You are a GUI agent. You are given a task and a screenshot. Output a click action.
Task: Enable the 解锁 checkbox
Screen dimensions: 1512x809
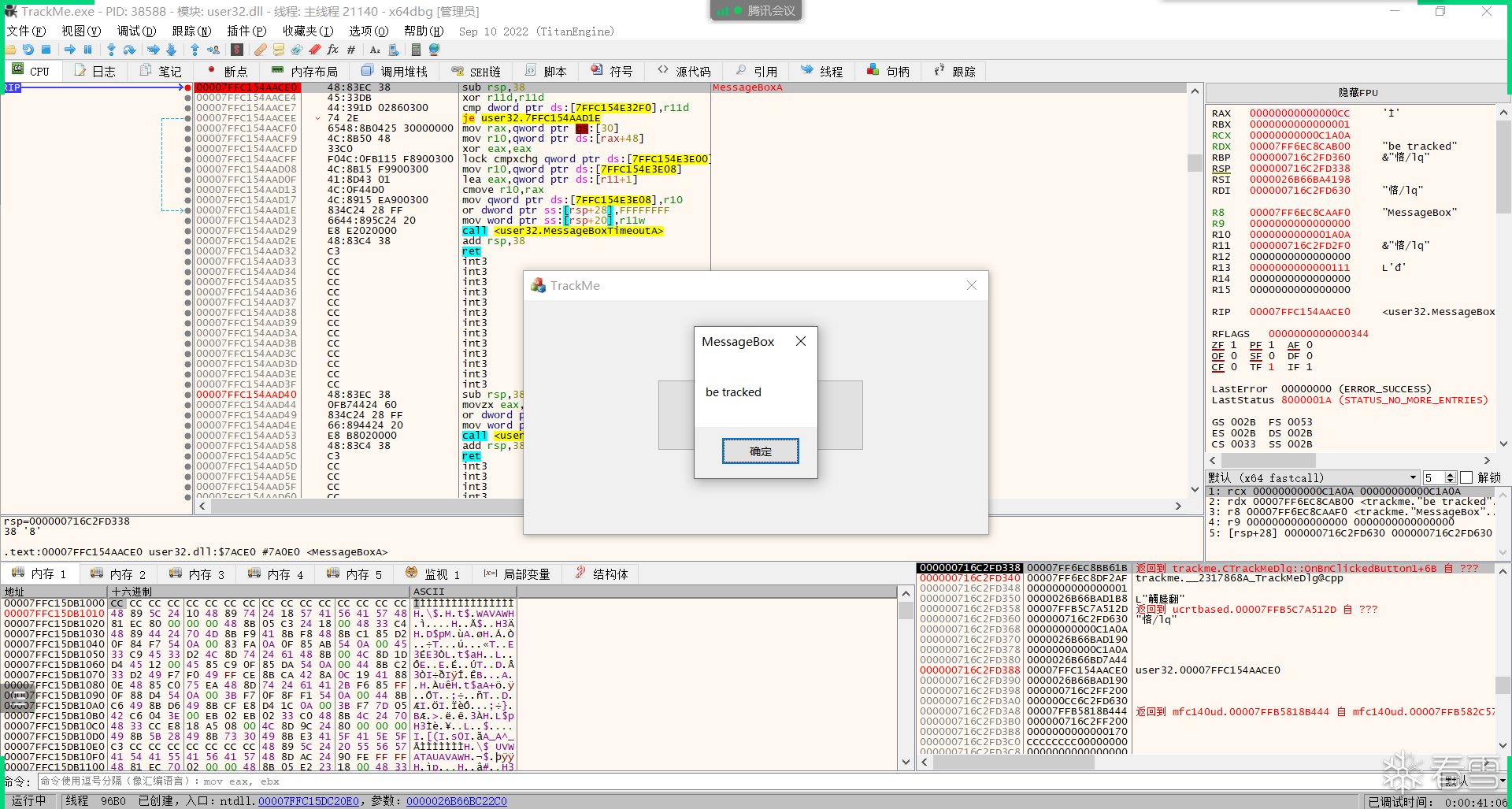[x=1466, y=477]
